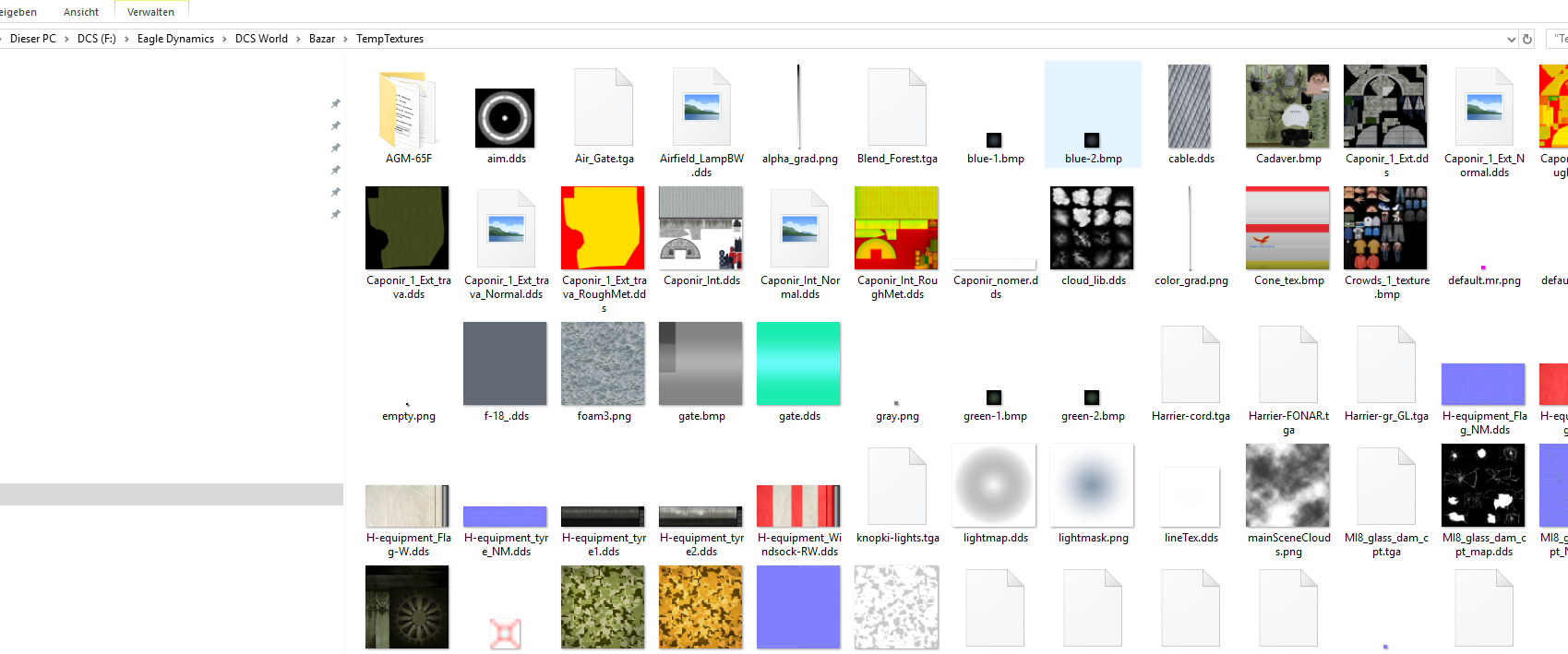Expand the chevron after Dieser PC breadcrumb
This screenshot has height=654, width=1568.
[x=66, y=39]
